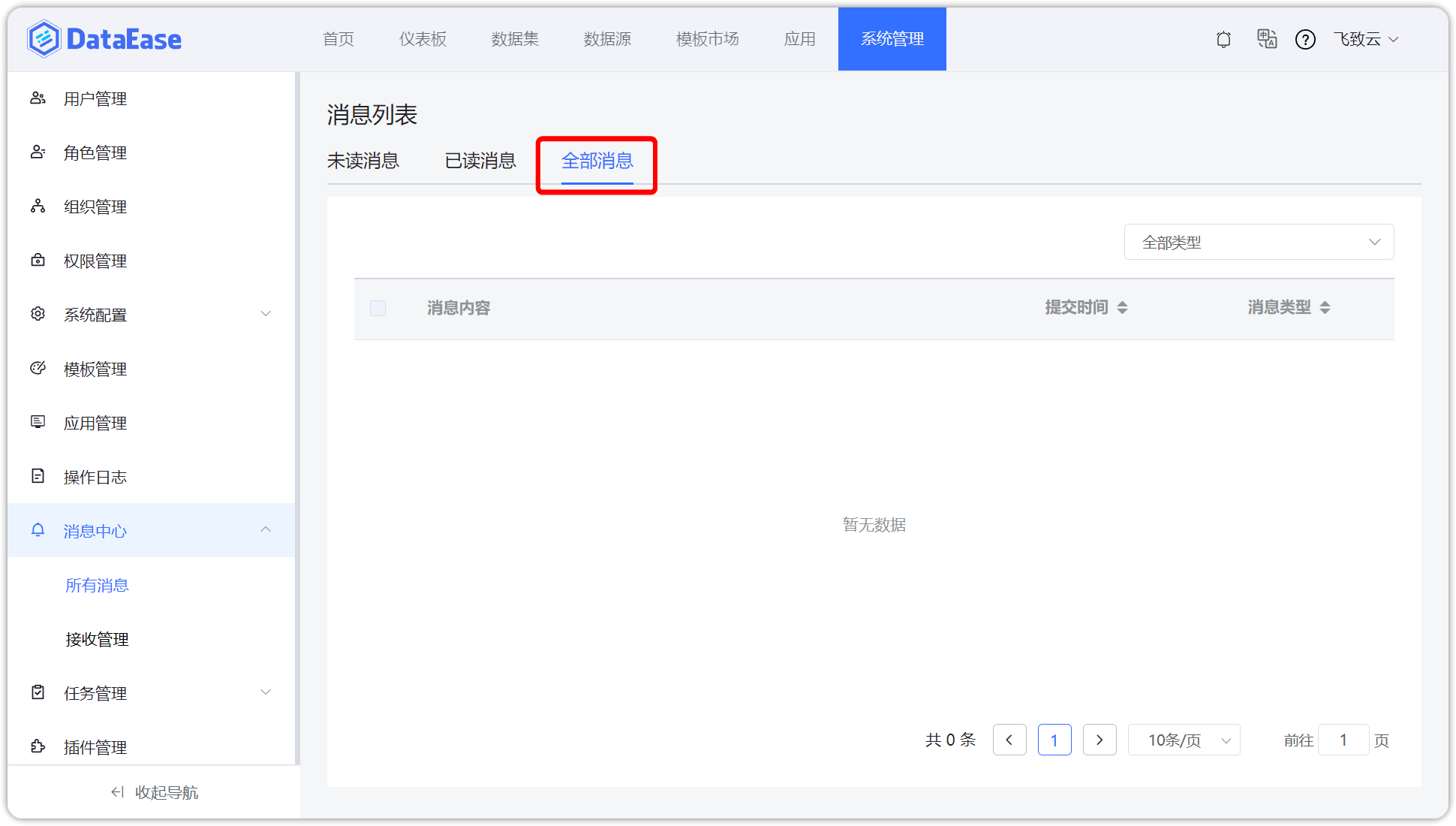The width and height of the screenshot is (1456, 826).
Task: Sort by 提交时间 using sort arrows
Action: tap(1122, 308)
